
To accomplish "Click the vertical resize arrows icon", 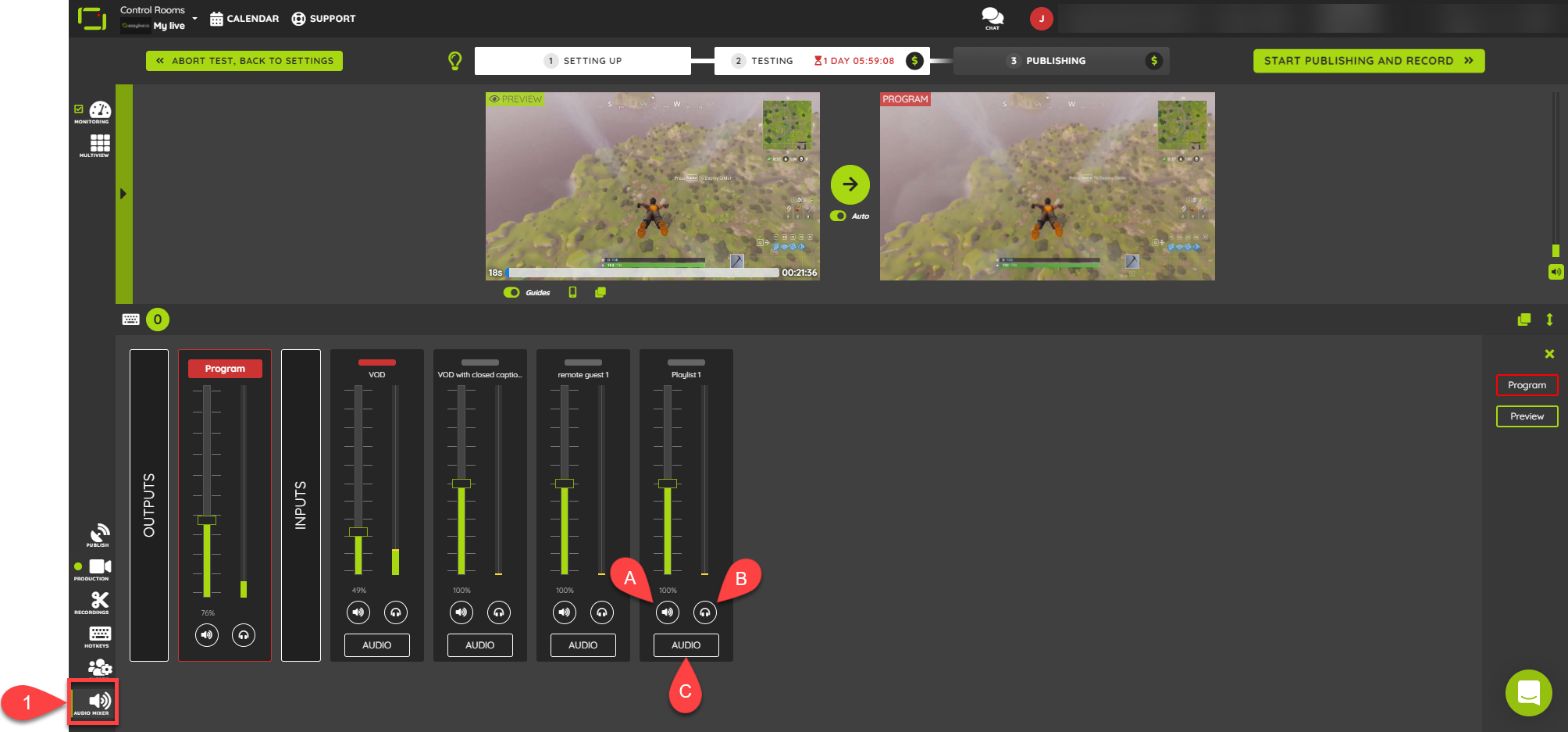I will pyautogui.click(x=1549, y=320).
